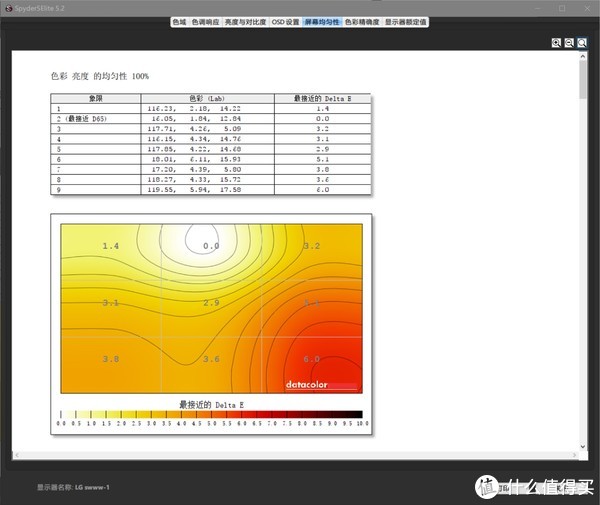600x505 pixels.
Task: Click the zoom out magnifier icon
Action: (x=569, y=43)
